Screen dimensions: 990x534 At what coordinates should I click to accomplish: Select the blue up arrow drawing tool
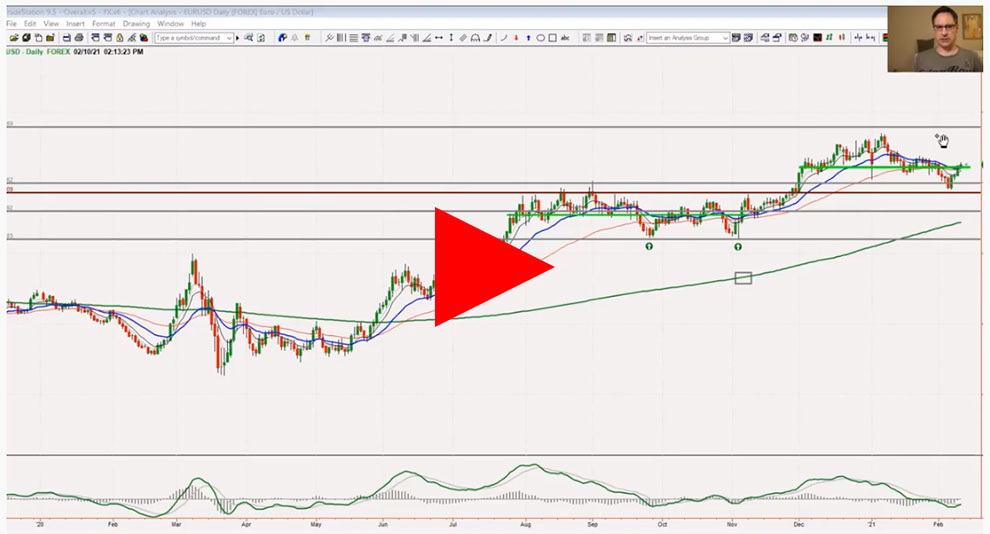528,38
